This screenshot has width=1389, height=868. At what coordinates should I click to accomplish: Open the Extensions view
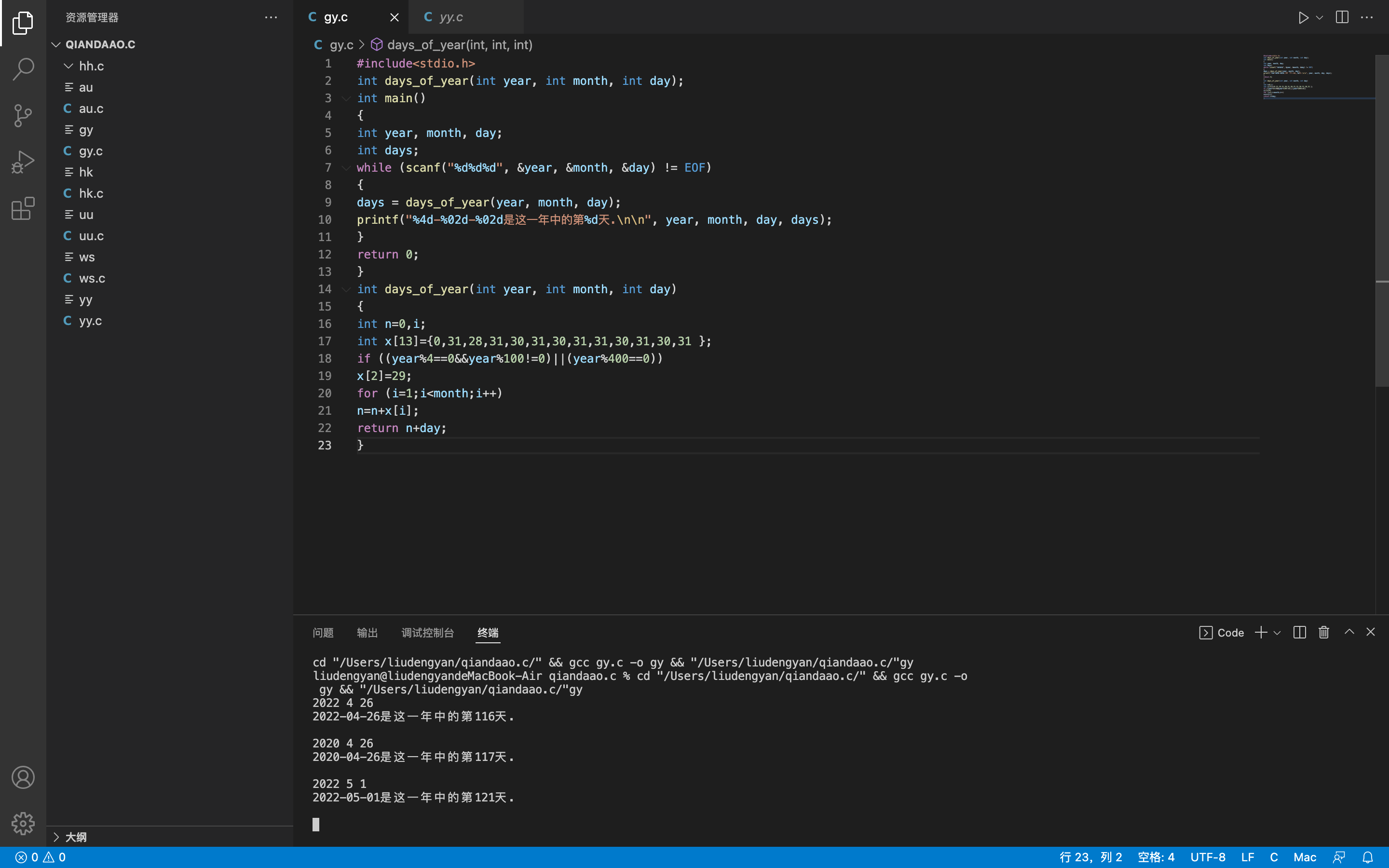tap(23, 208)
